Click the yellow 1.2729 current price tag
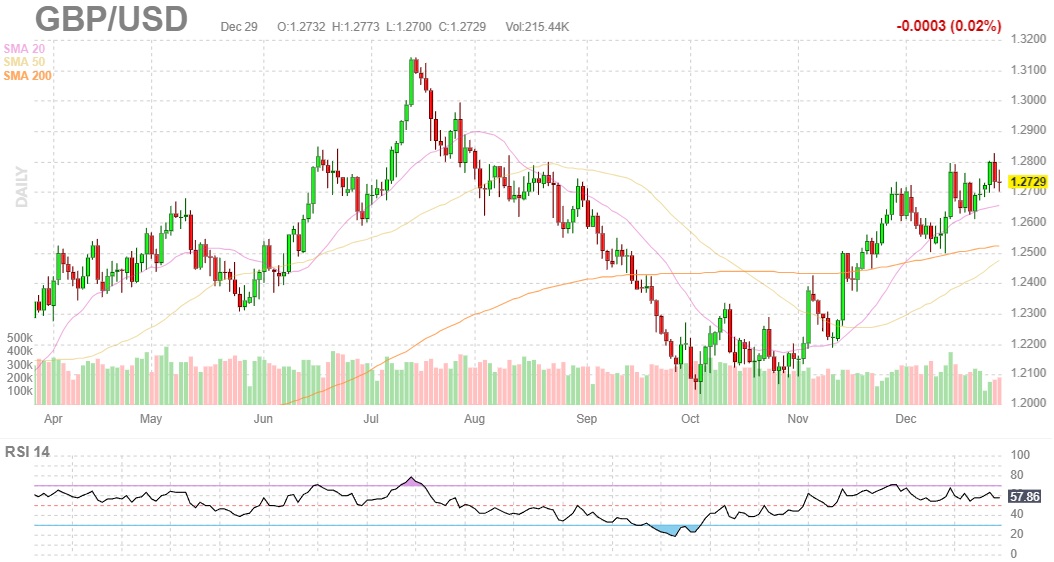This screenshot has width=1054, height=562. point(1028,182)
